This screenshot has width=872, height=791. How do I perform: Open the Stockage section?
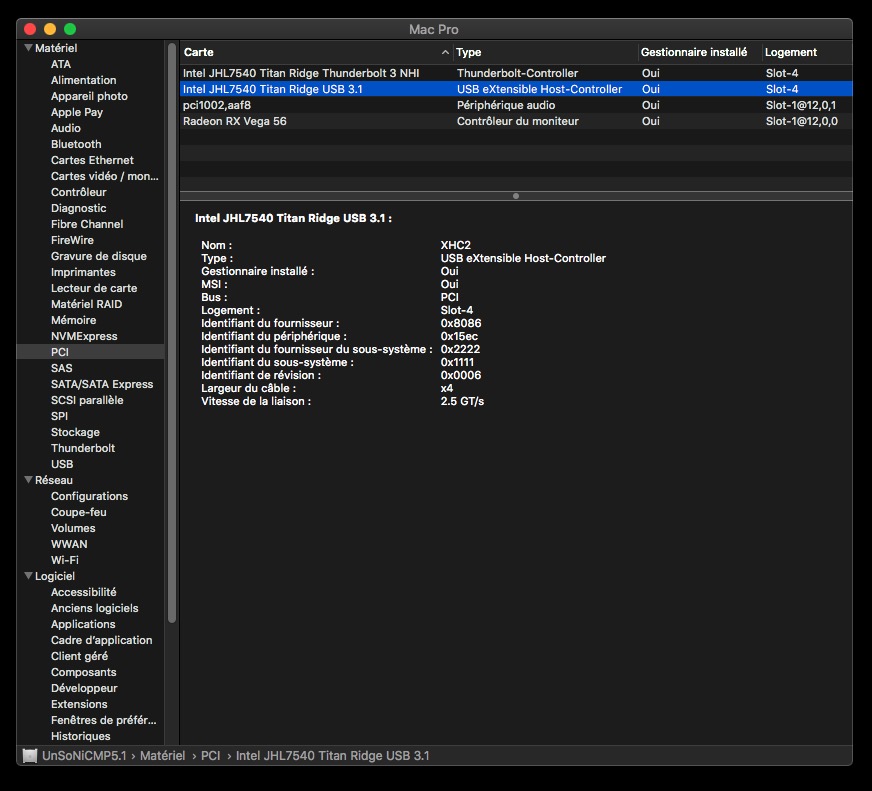(x=75, y=432)
